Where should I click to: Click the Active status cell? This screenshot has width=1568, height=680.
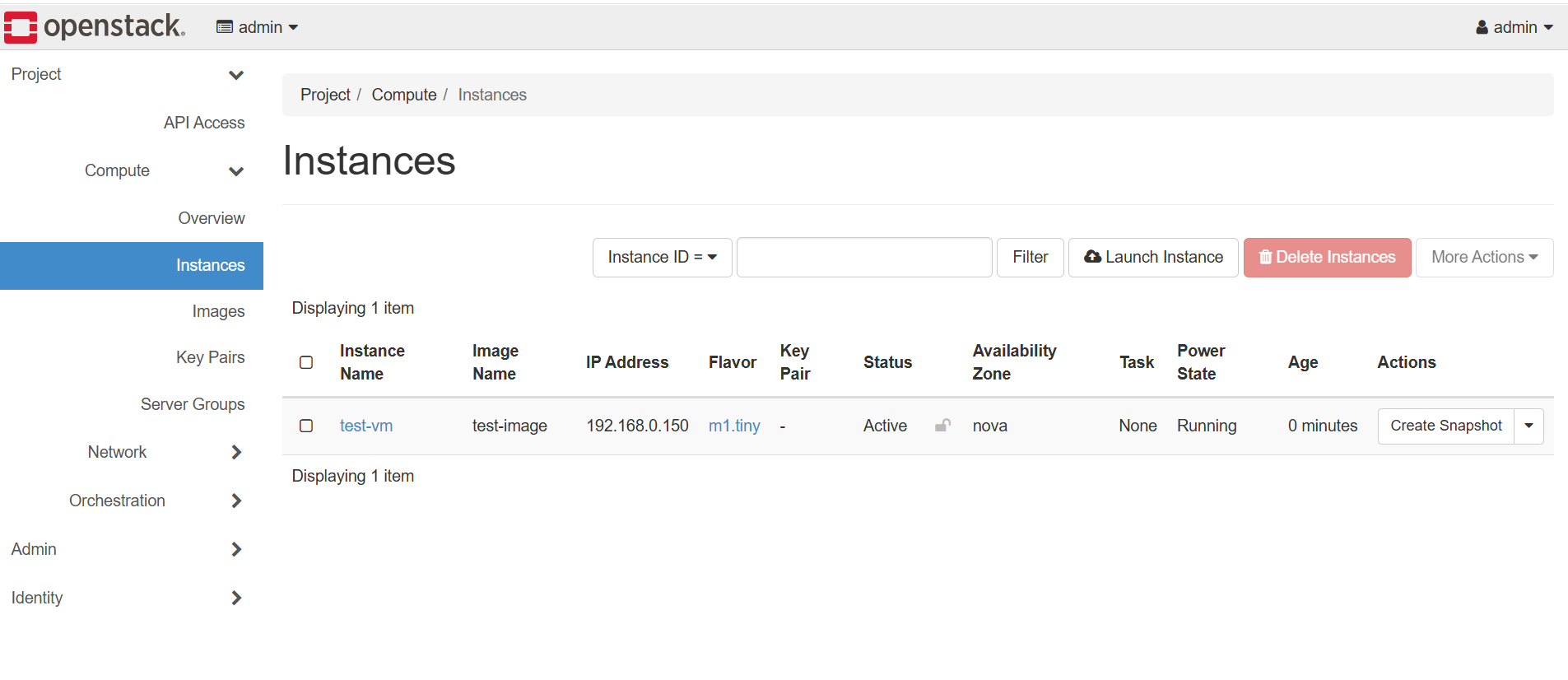click(x=885, y=426)
